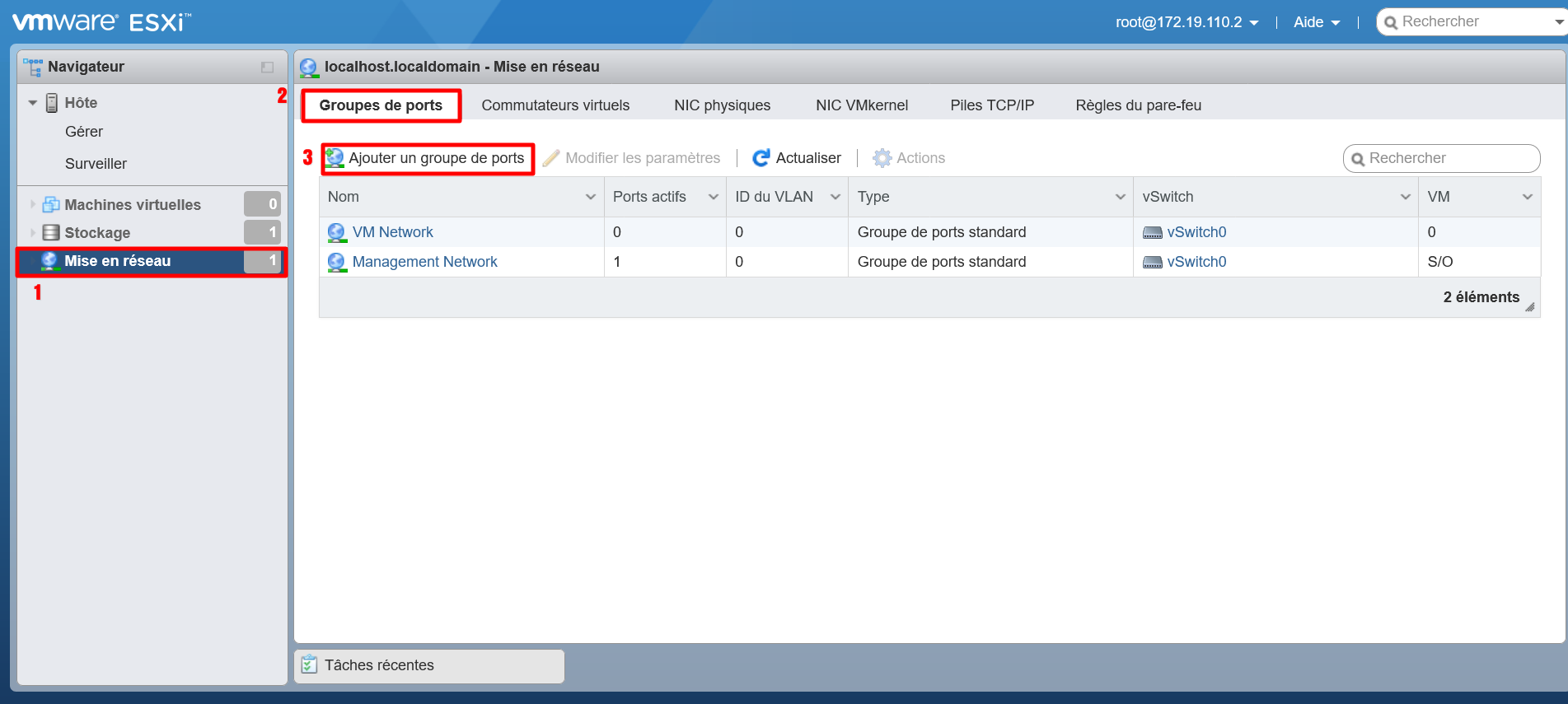
Task: Collapse the Hôte tree node
Action: [x=33, y=103]
